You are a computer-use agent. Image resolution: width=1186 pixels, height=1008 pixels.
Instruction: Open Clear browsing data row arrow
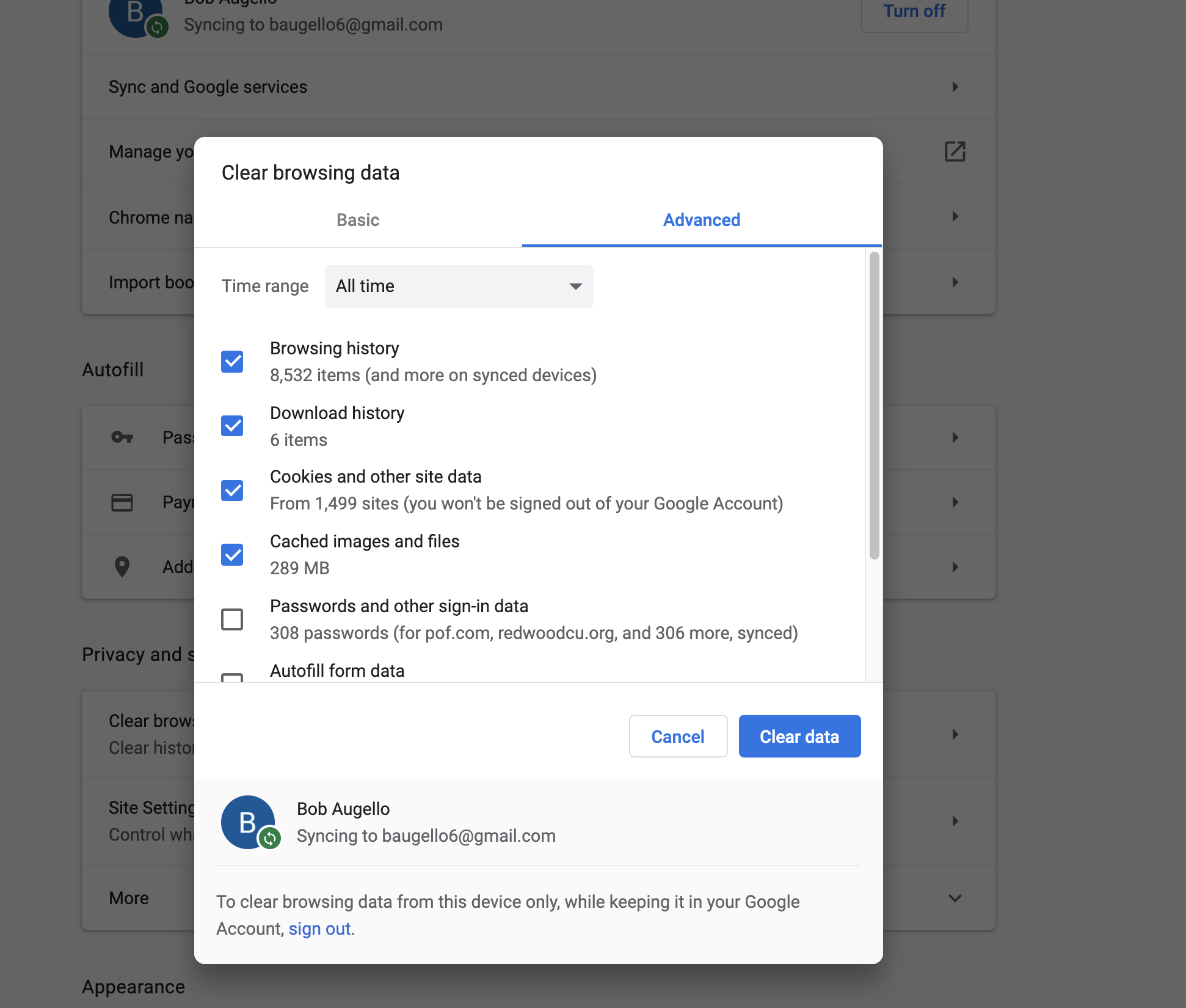[x=955, y=734]
